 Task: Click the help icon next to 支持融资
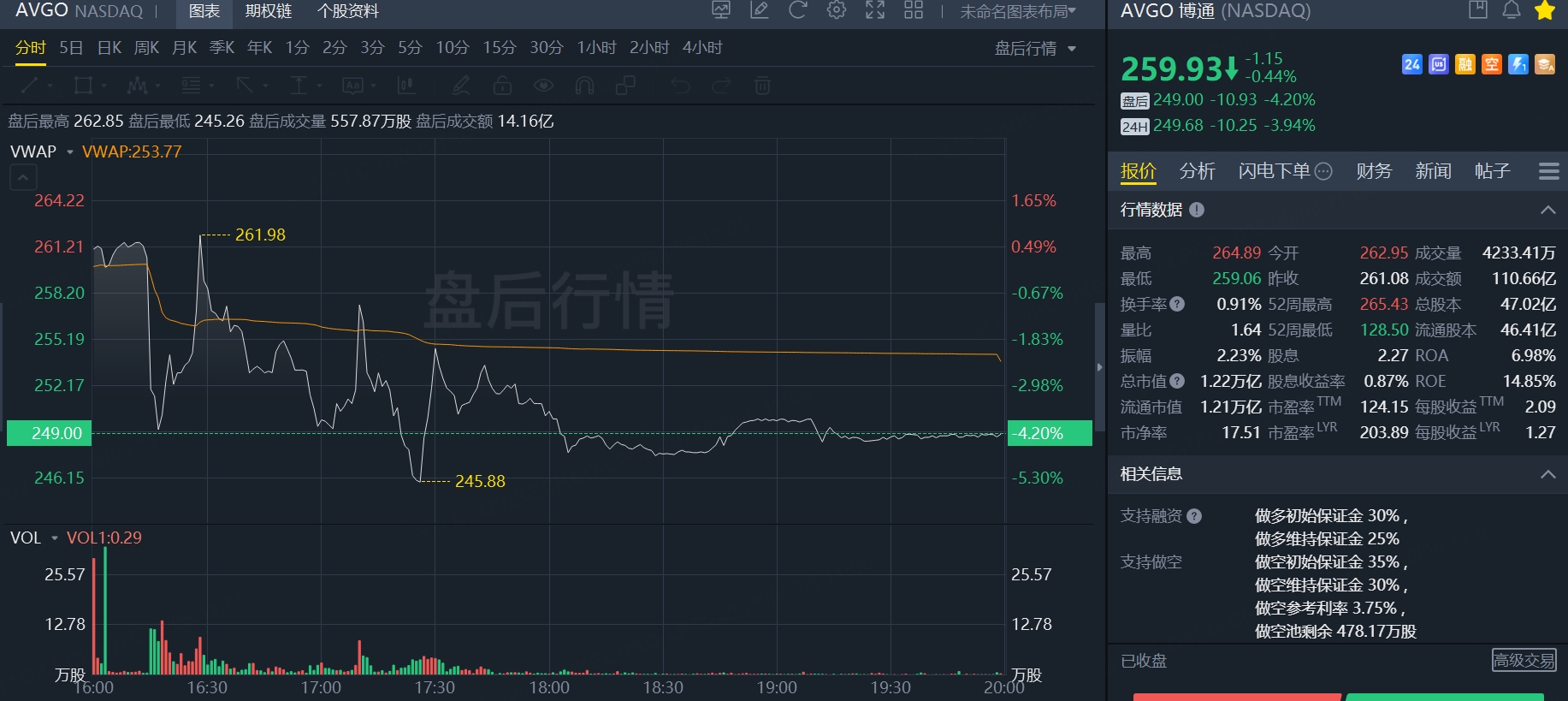[x=1194, y=516]
